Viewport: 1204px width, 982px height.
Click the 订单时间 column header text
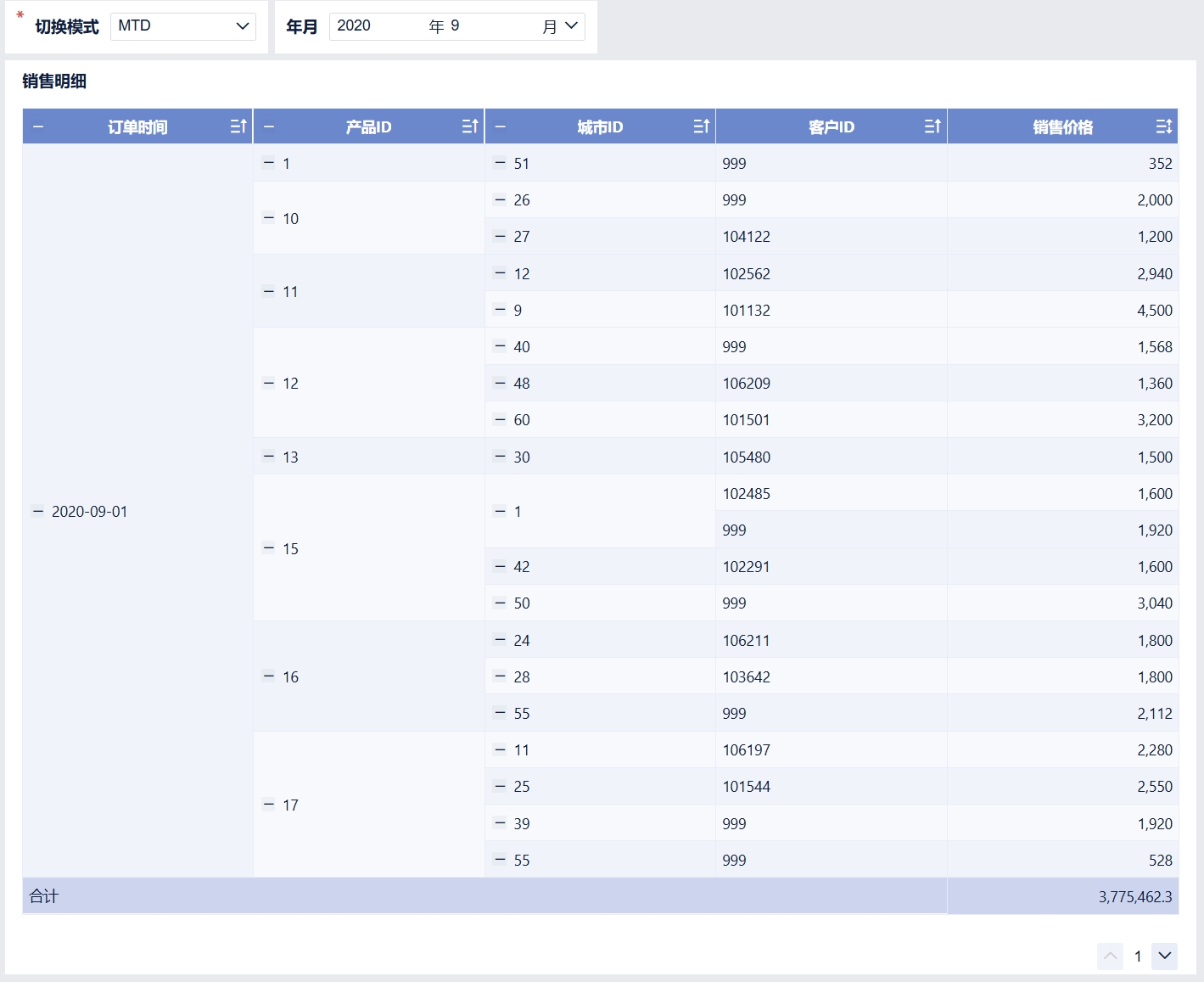click(x=137, y=127)
